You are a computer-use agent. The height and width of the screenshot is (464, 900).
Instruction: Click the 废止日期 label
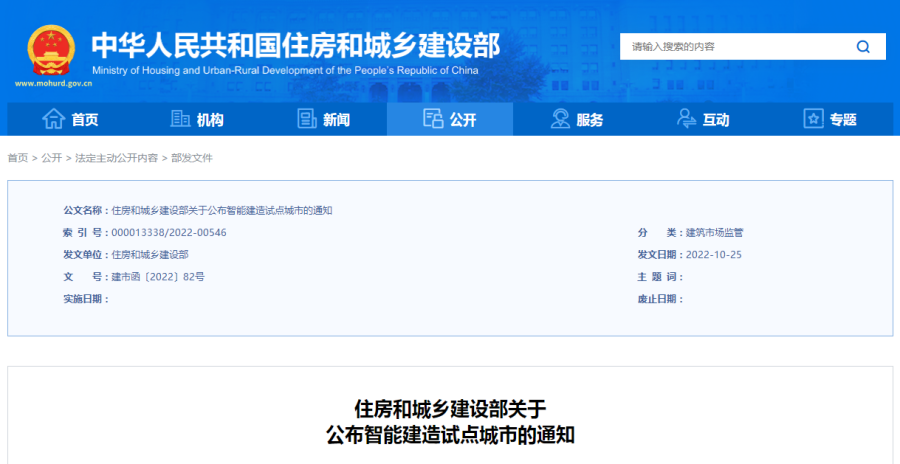point(660,299)
